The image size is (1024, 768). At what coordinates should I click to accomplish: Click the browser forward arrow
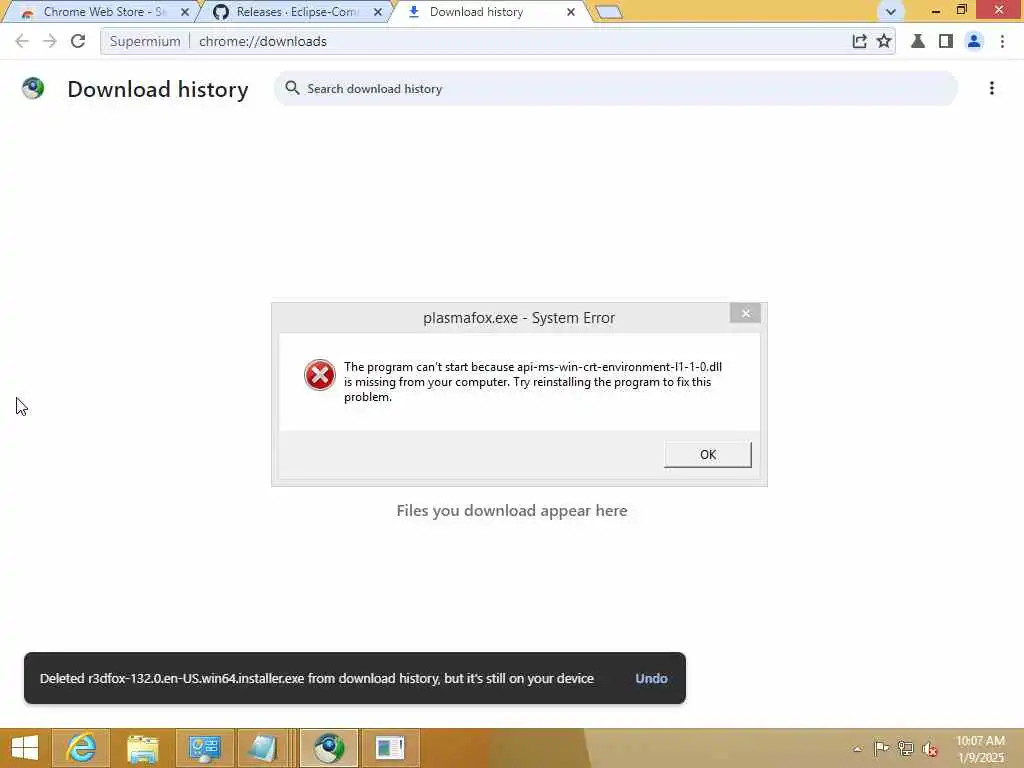click(50, 41)
